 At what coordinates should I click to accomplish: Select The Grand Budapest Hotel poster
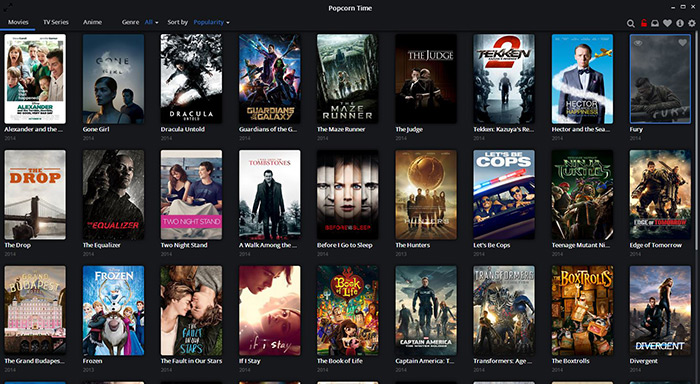(35, 311)
